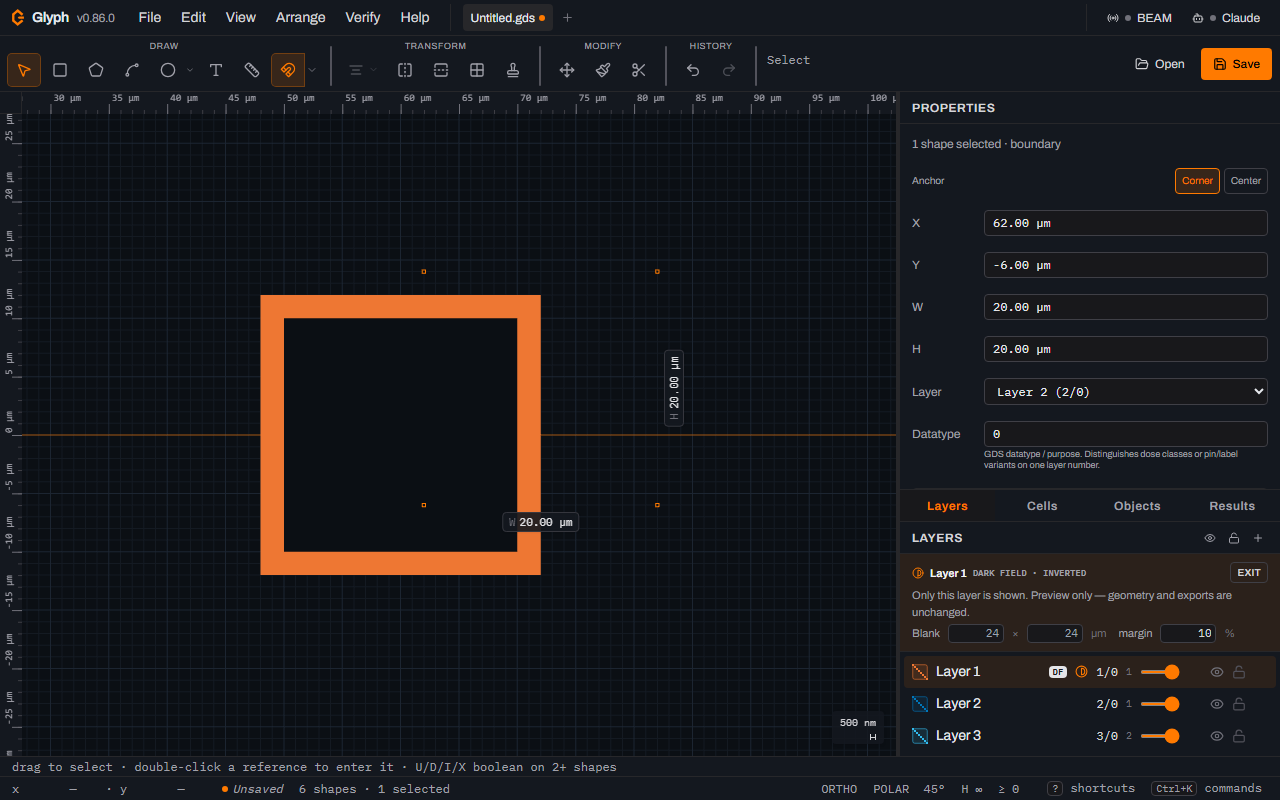Switch to the Objects tab
The image size is (1280, 800).
[x=1137, y=506]
